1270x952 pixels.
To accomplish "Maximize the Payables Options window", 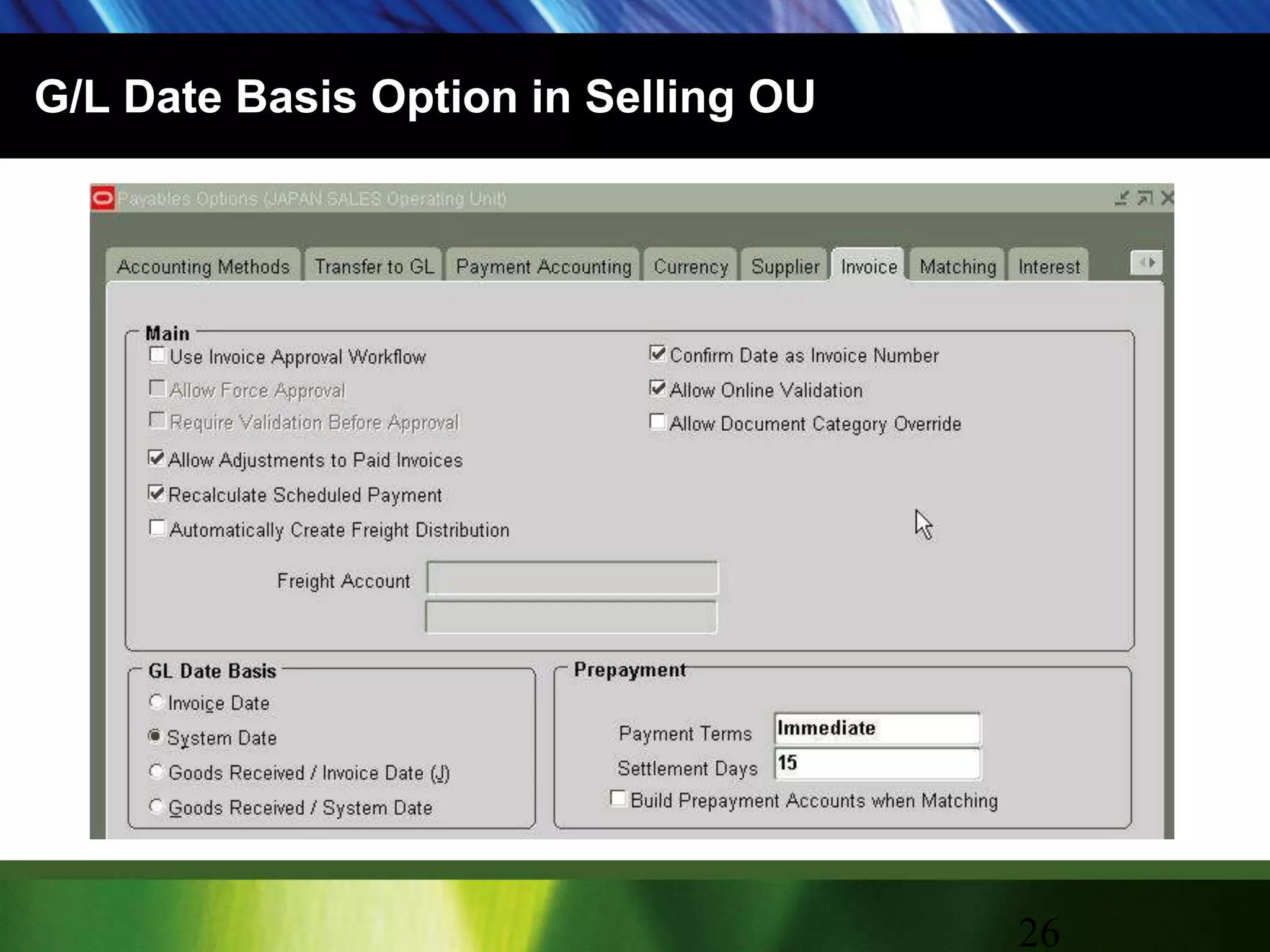I will coord(1145,198).
